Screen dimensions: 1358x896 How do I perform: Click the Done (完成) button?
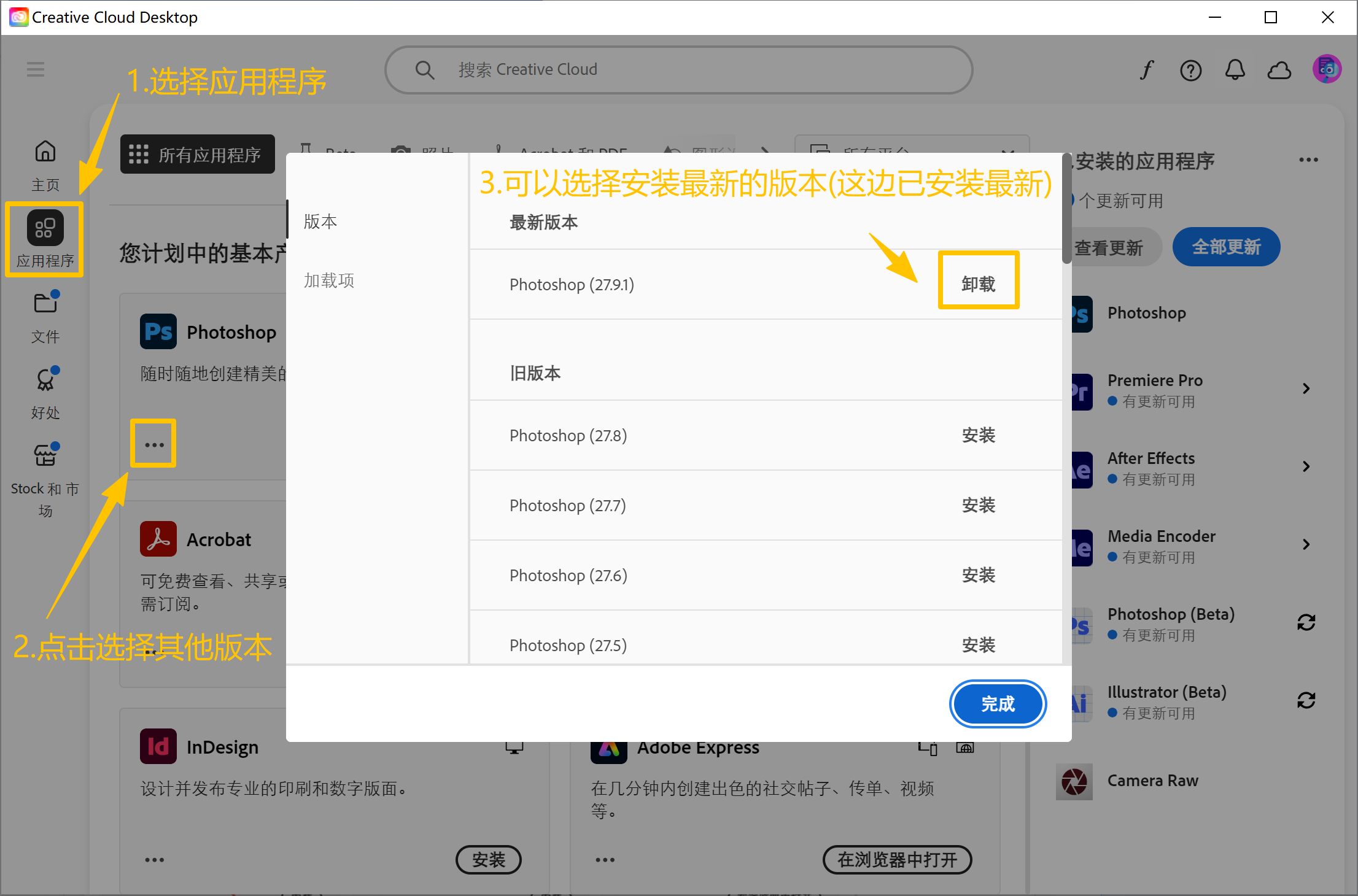(998, 704)
